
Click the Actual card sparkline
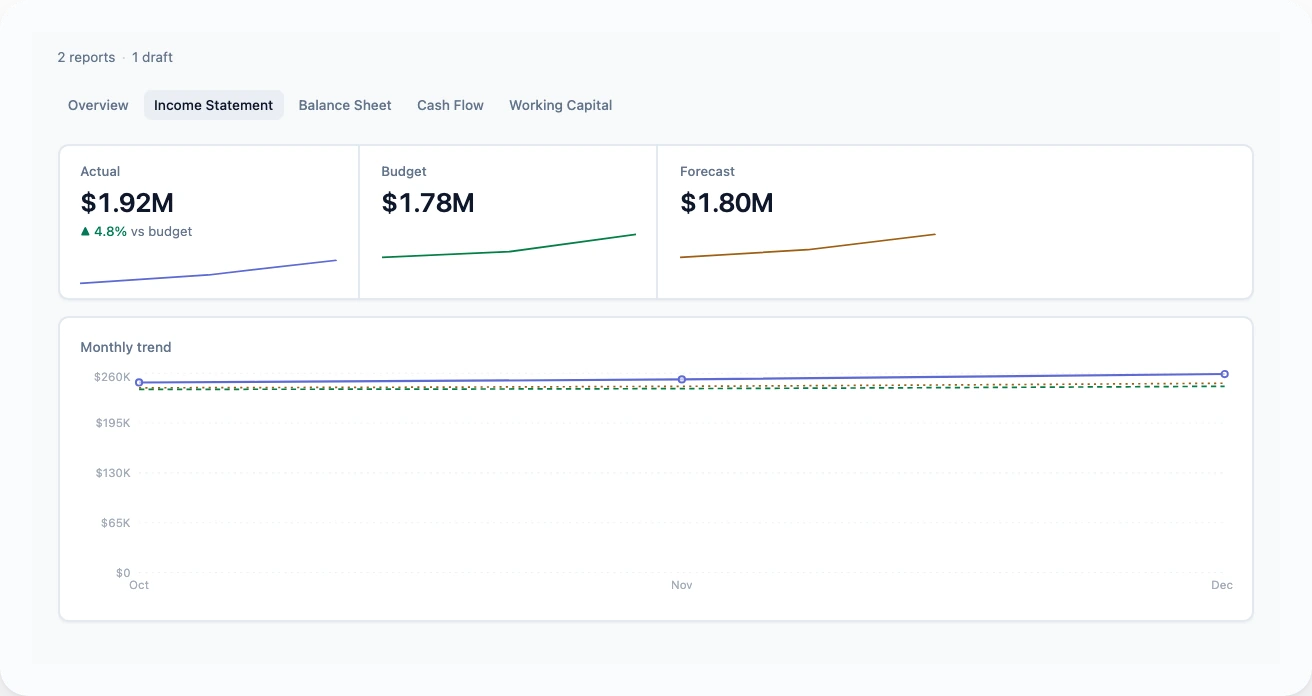208,272
